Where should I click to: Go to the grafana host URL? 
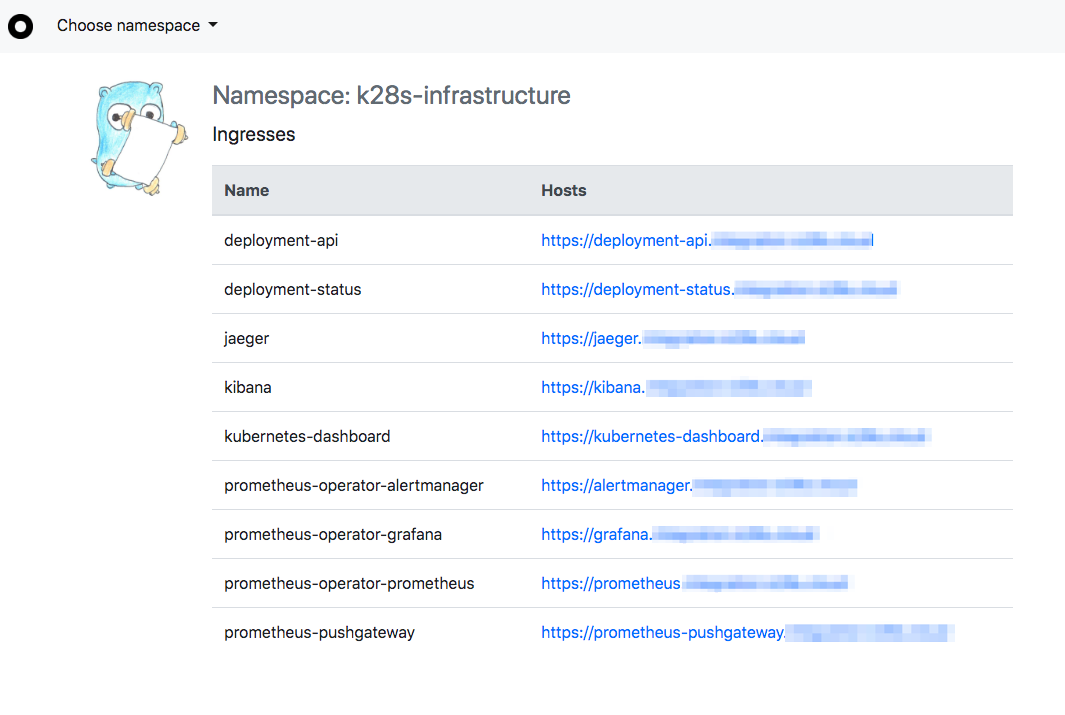point(680,534)
